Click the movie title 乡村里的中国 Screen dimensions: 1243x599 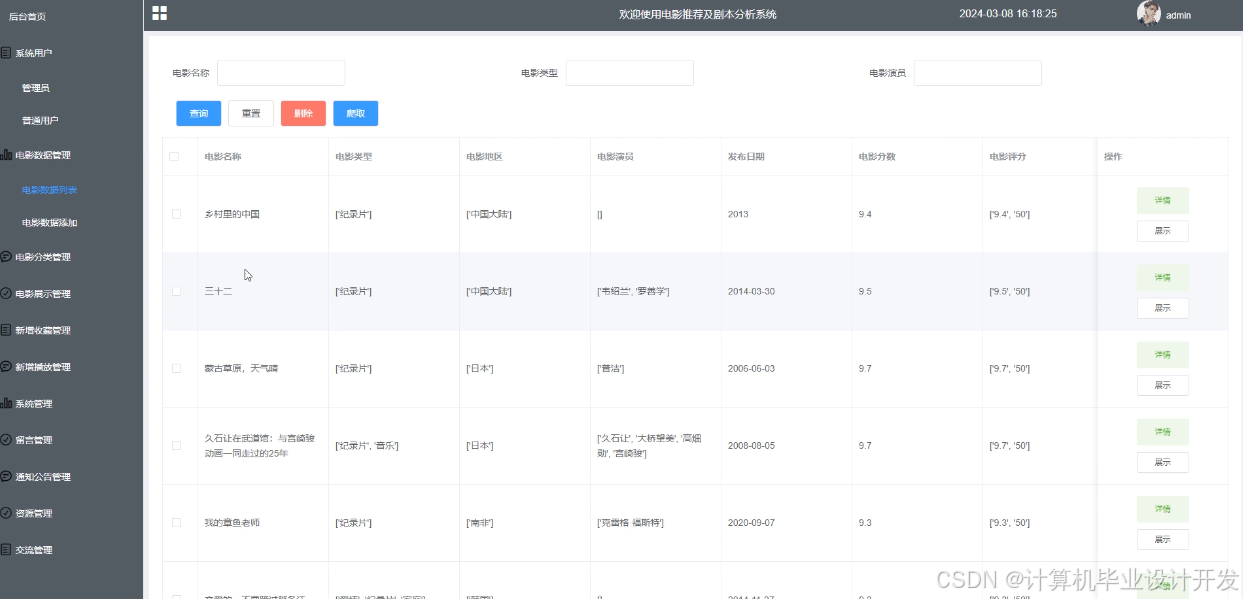coord(232,214)
